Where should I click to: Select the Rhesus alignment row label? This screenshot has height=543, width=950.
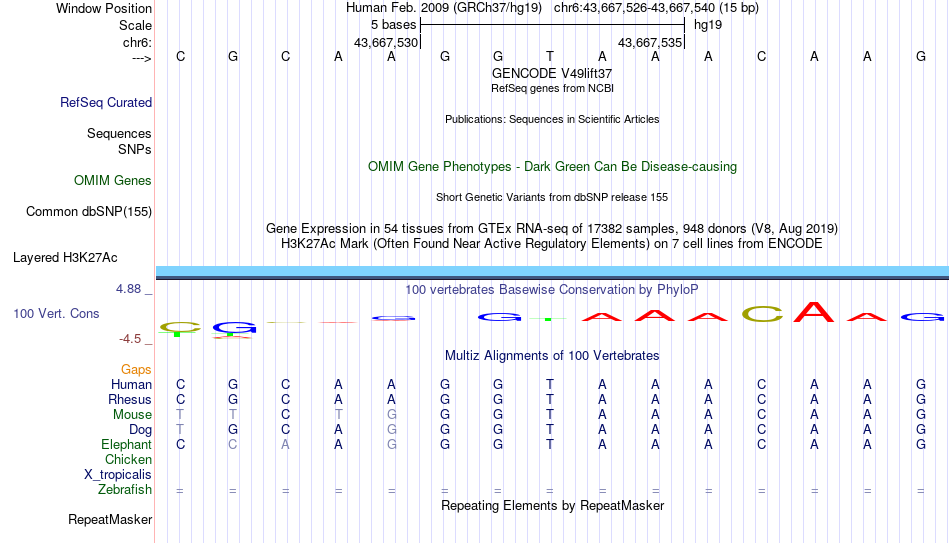point(130,399)
